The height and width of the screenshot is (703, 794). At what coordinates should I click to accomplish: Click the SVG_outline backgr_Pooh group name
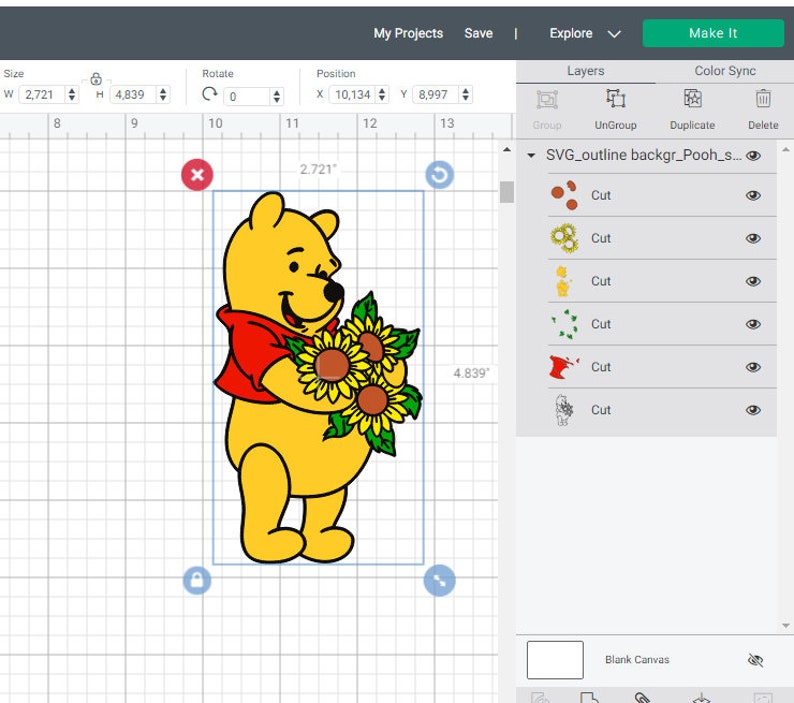point(643,155)
